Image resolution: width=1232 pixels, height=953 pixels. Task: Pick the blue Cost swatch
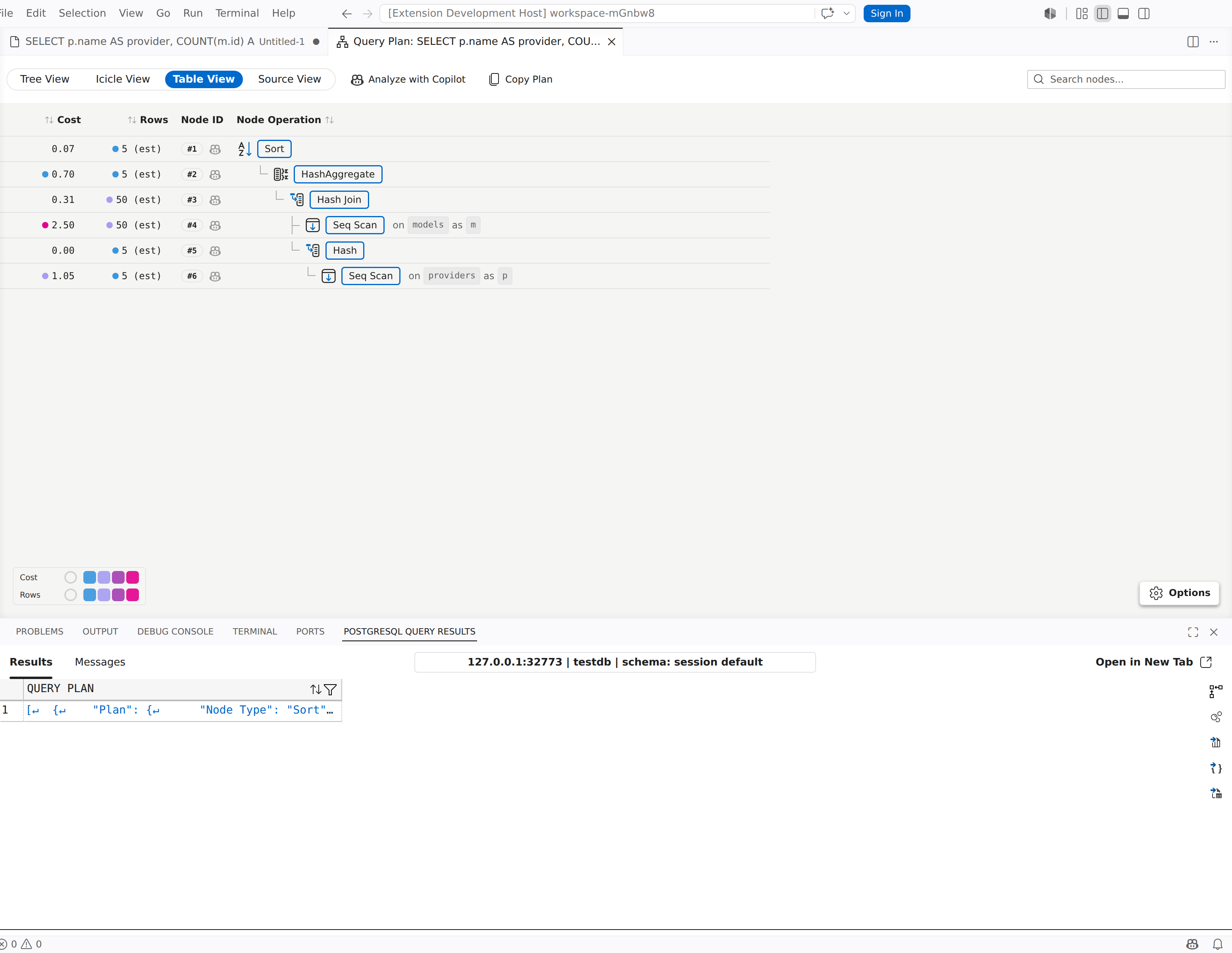(x=89, y=577)
